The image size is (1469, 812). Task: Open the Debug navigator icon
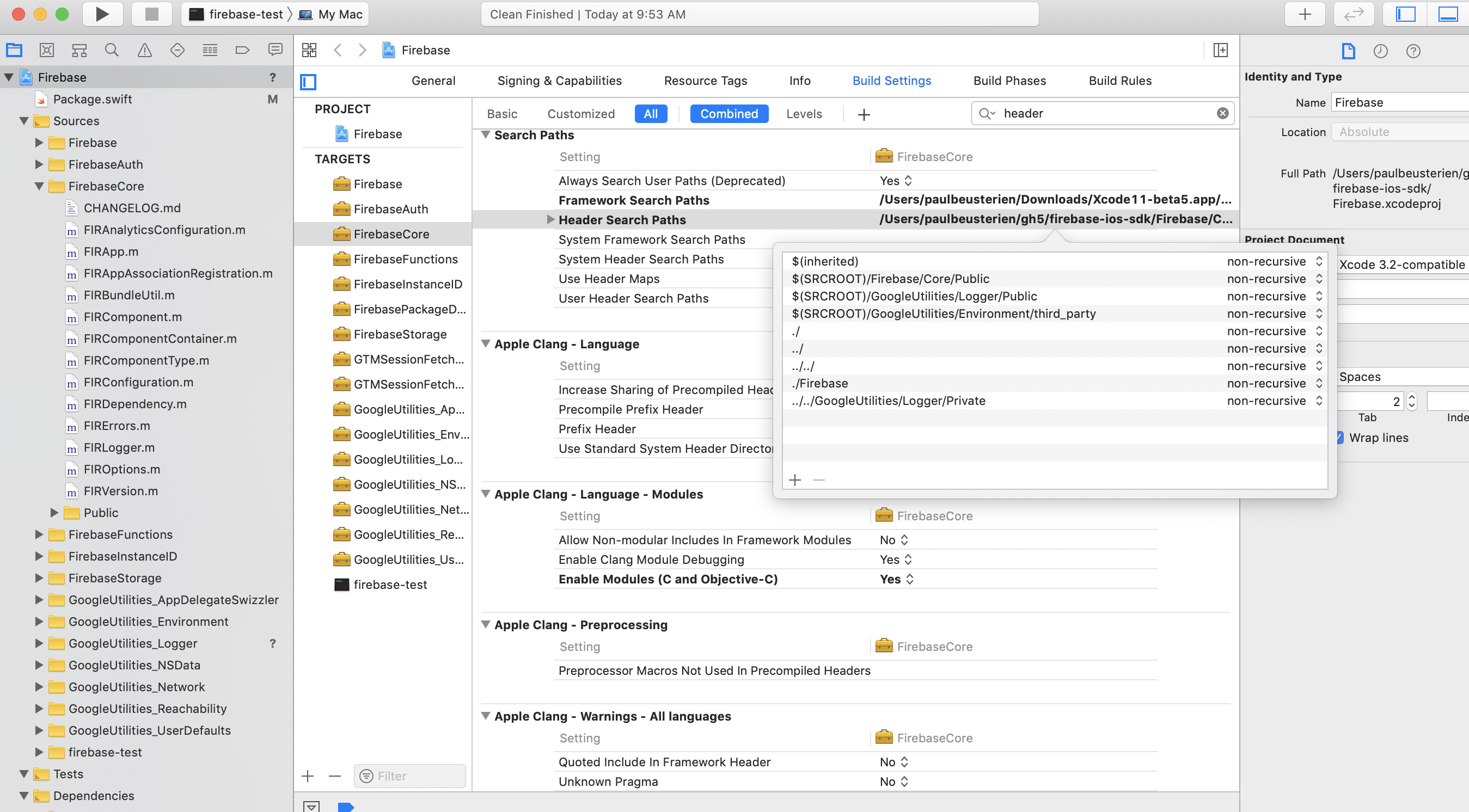210,50
